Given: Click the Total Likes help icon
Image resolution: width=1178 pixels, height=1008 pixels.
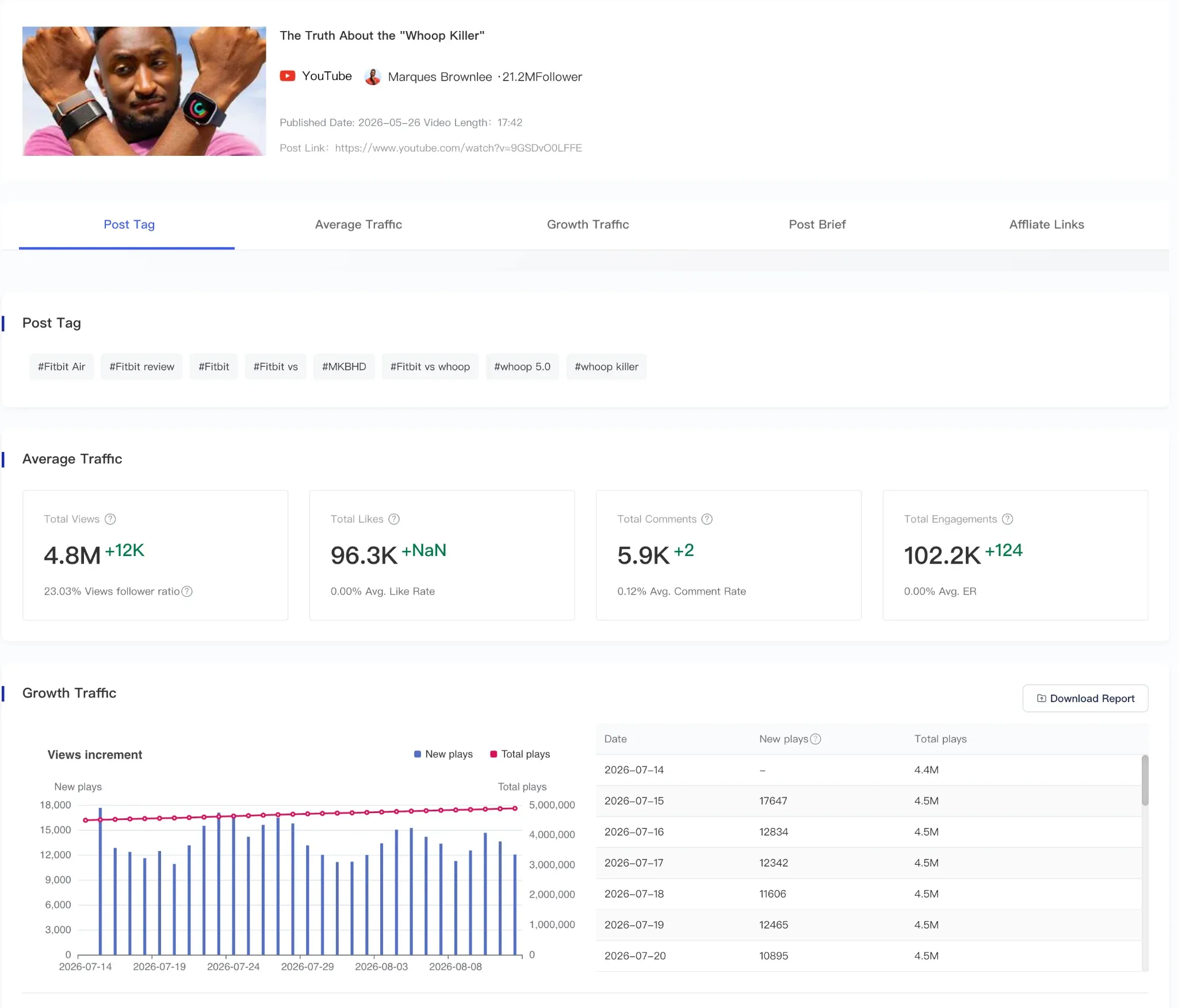Looking at the screenshot, I should click(x=394, y=519).
